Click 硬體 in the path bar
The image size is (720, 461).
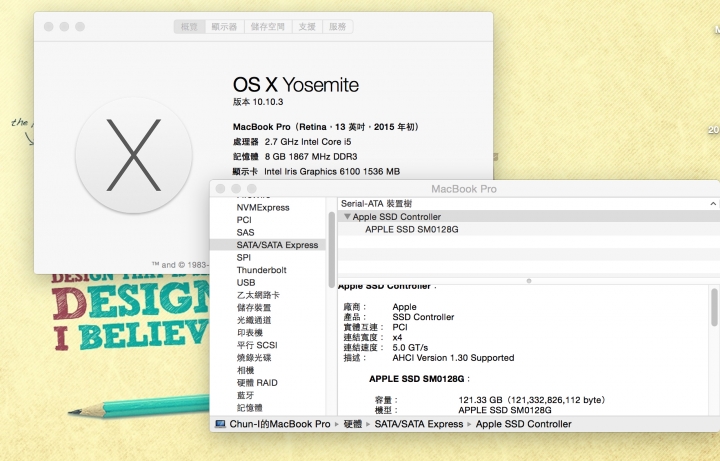point(353,424)
